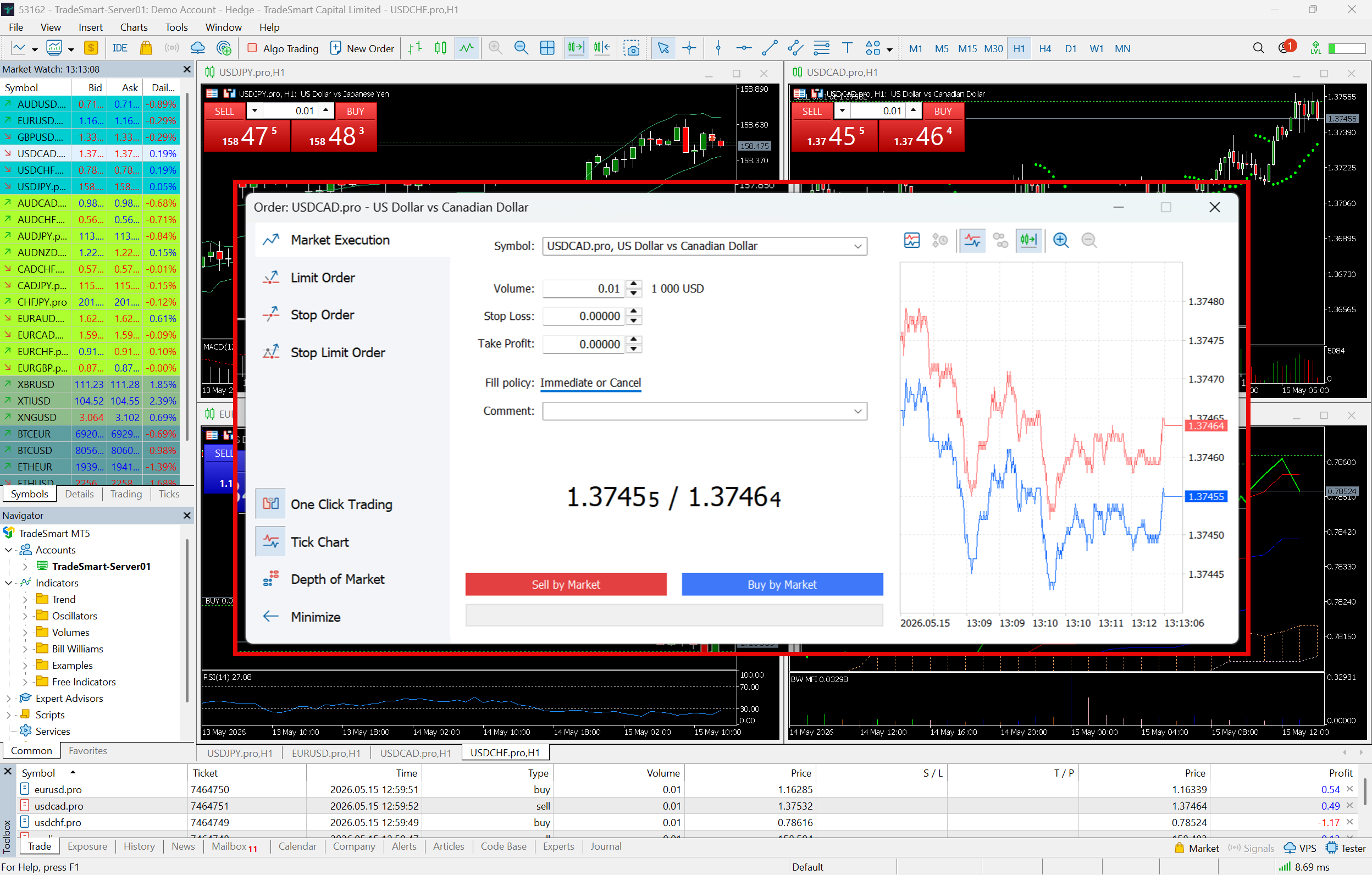Toggle the tick chart view icon in dialog
Viewport: 1372px width, 875px height.
tap(972, 240)
